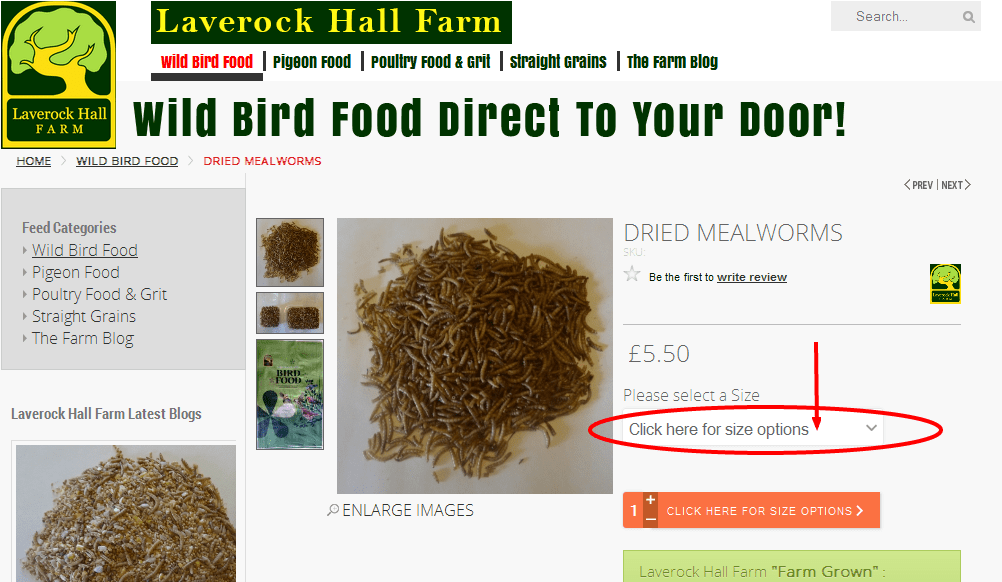Screen dimensions: 1002x582
Task: Increase quantity with the plus stepper
Action: pos(651,500)
